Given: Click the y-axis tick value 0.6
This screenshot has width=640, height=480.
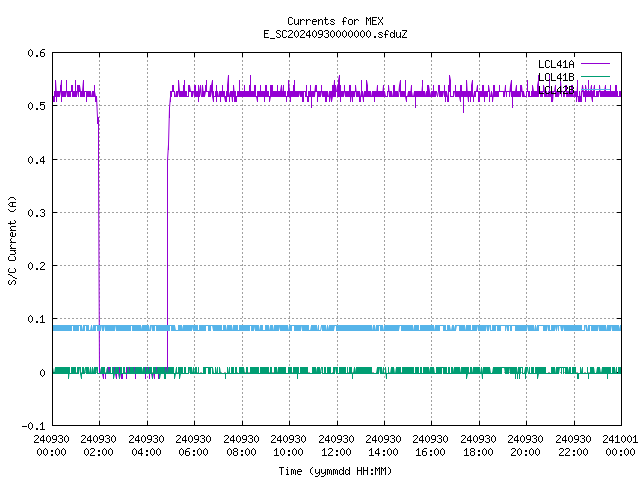Looking at the screenshot, I should pos(36,53).
